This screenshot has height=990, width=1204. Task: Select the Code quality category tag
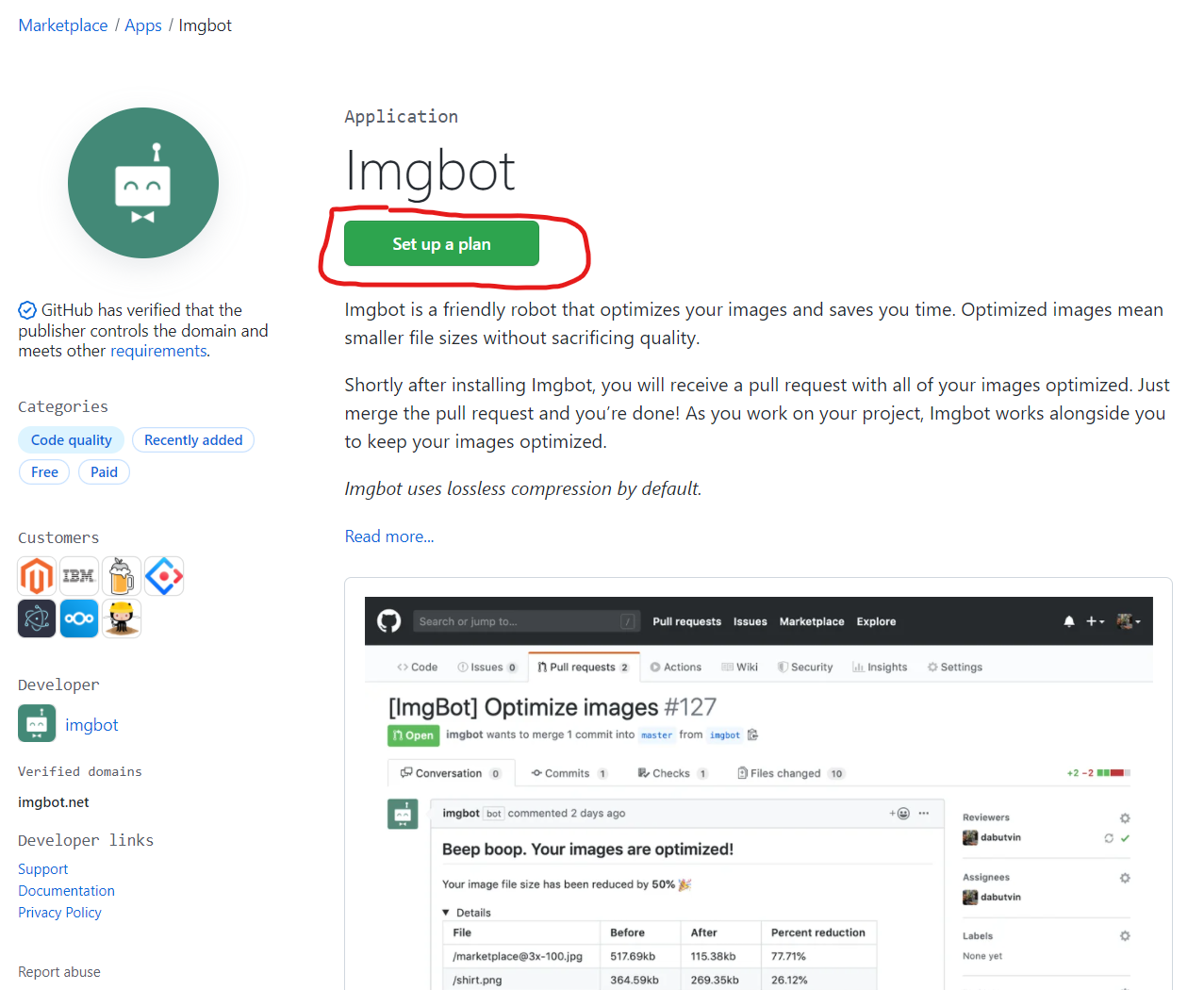[x=71, y=440]
